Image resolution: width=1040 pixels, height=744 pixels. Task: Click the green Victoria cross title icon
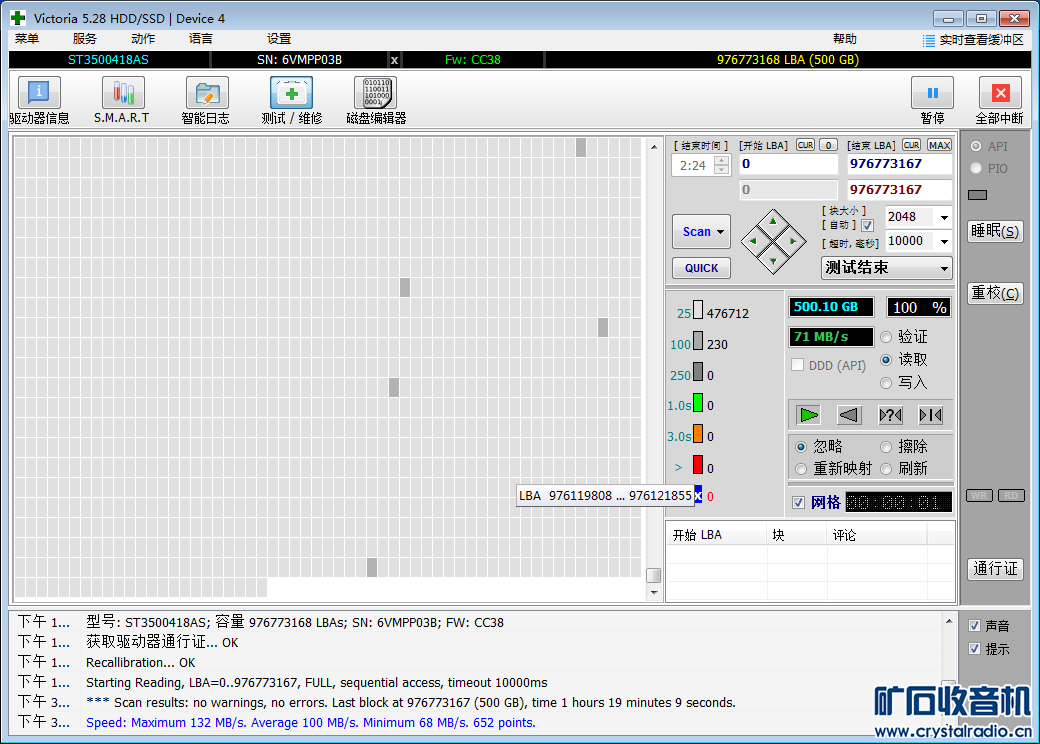(18, 18)
